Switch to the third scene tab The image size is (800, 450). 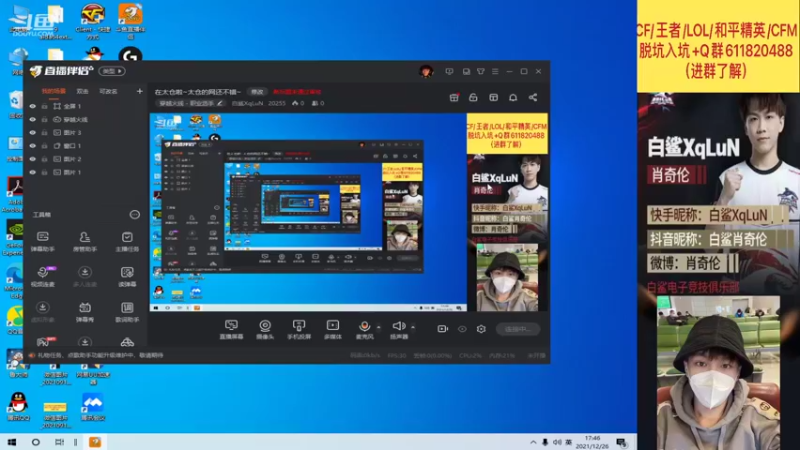pos(108,91)
